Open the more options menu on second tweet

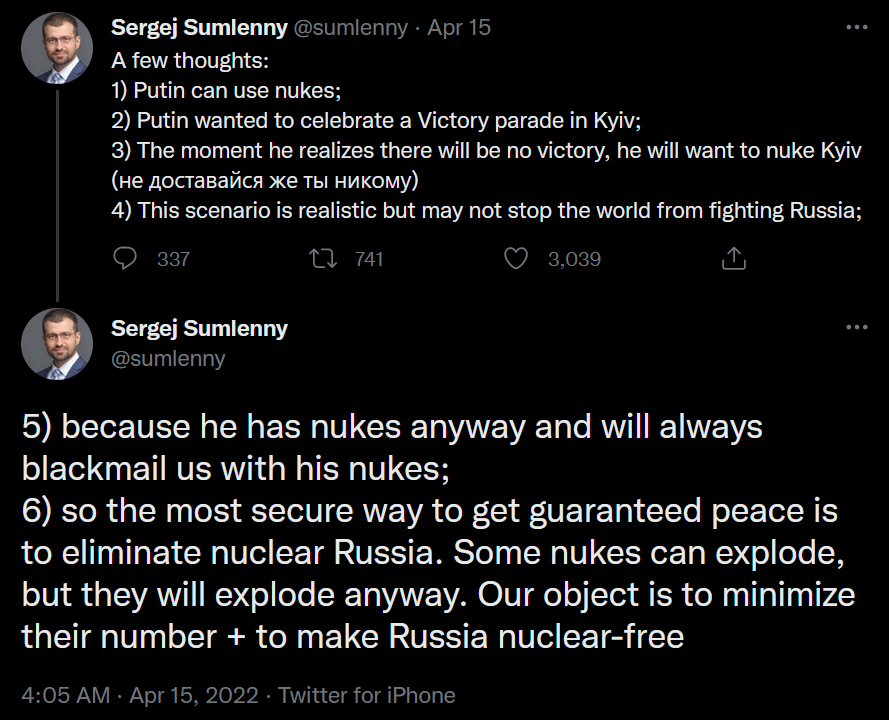pos(857,327)
